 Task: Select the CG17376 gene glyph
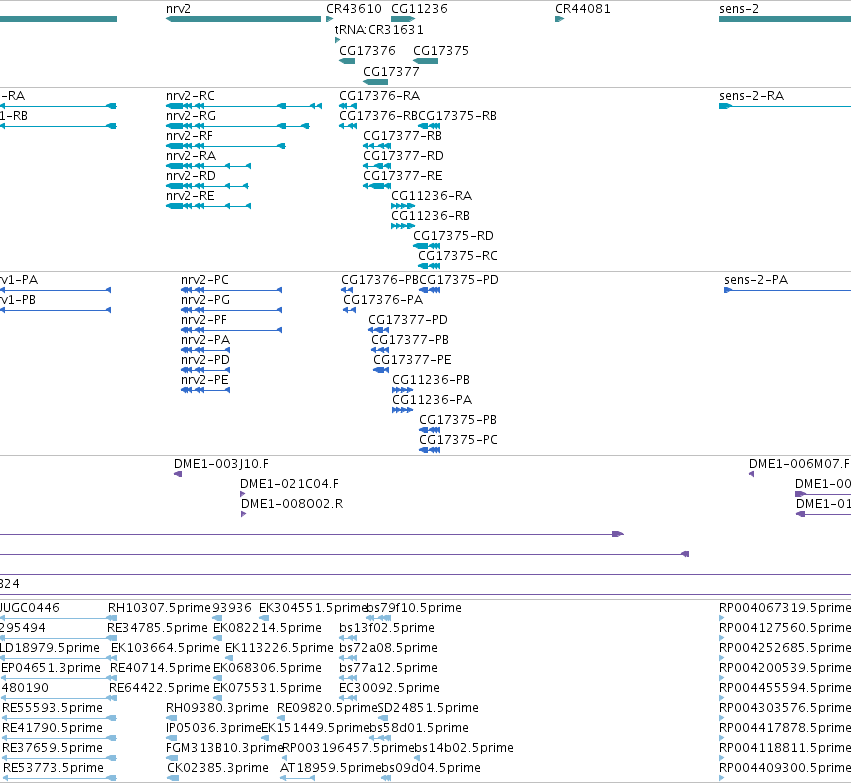click(x=347, y=61)
